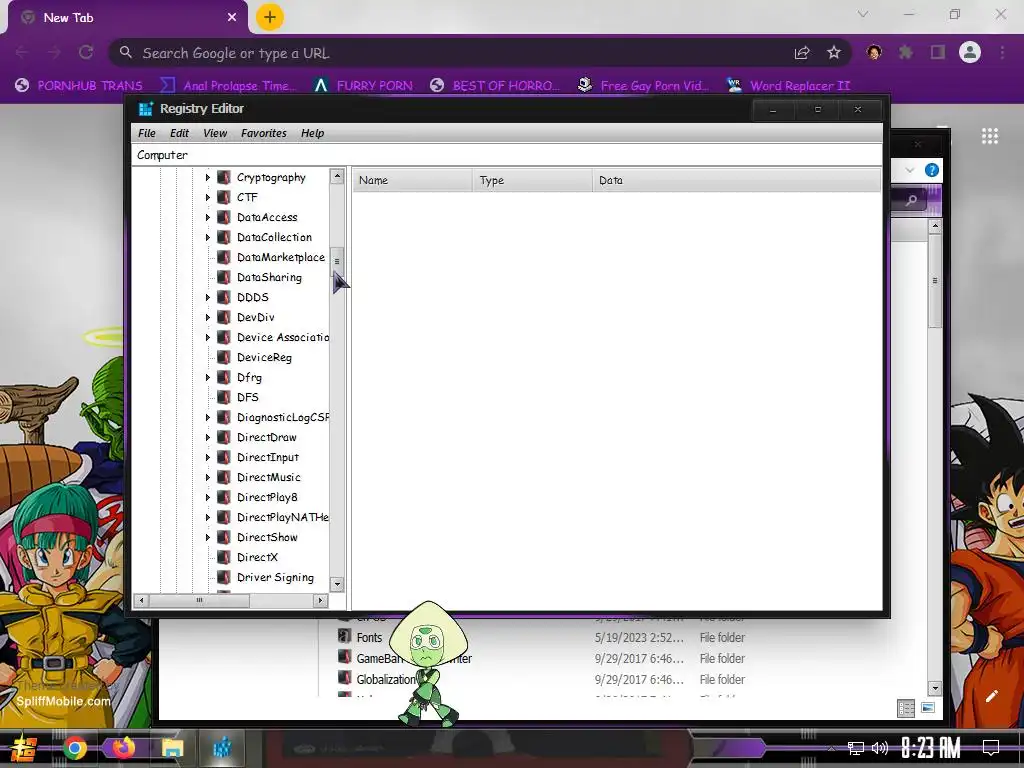Open the Favorites menu in Registry Editor
Screen dimensions: 1024x768
[264, 133]
